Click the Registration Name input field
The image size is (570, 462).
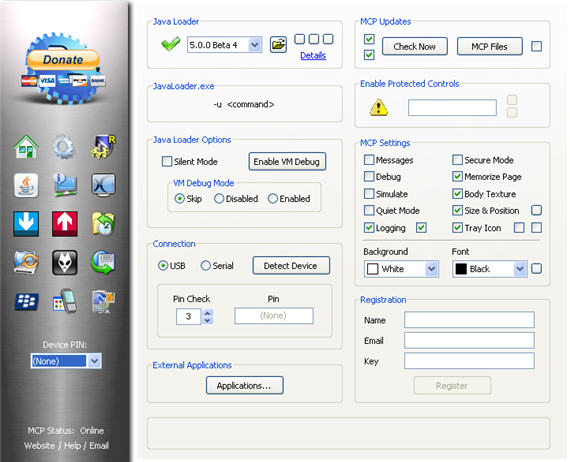469,320
